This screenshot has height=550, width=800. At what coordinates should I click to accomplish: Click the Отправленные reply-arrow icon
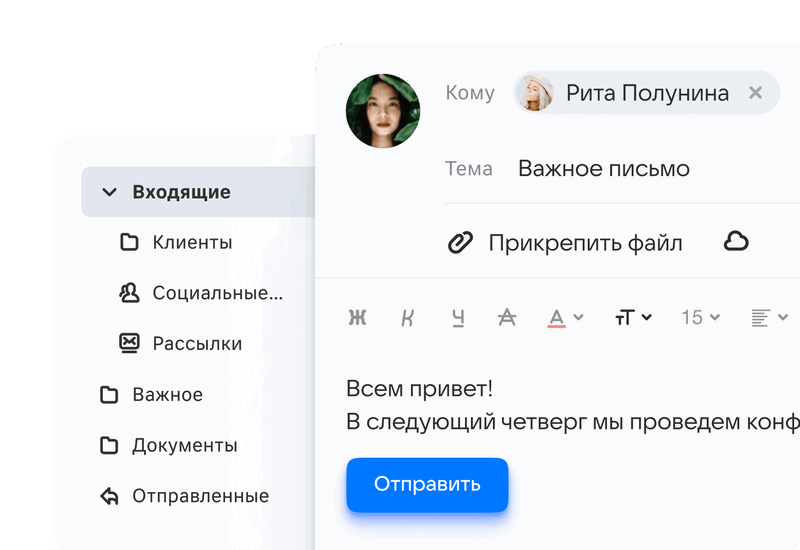click(x=109, y=496)
